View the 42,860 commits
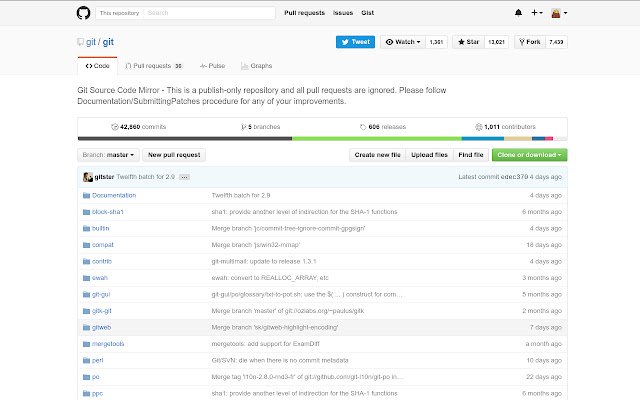This screenshot has width=640, height=400. pos(138,127)
